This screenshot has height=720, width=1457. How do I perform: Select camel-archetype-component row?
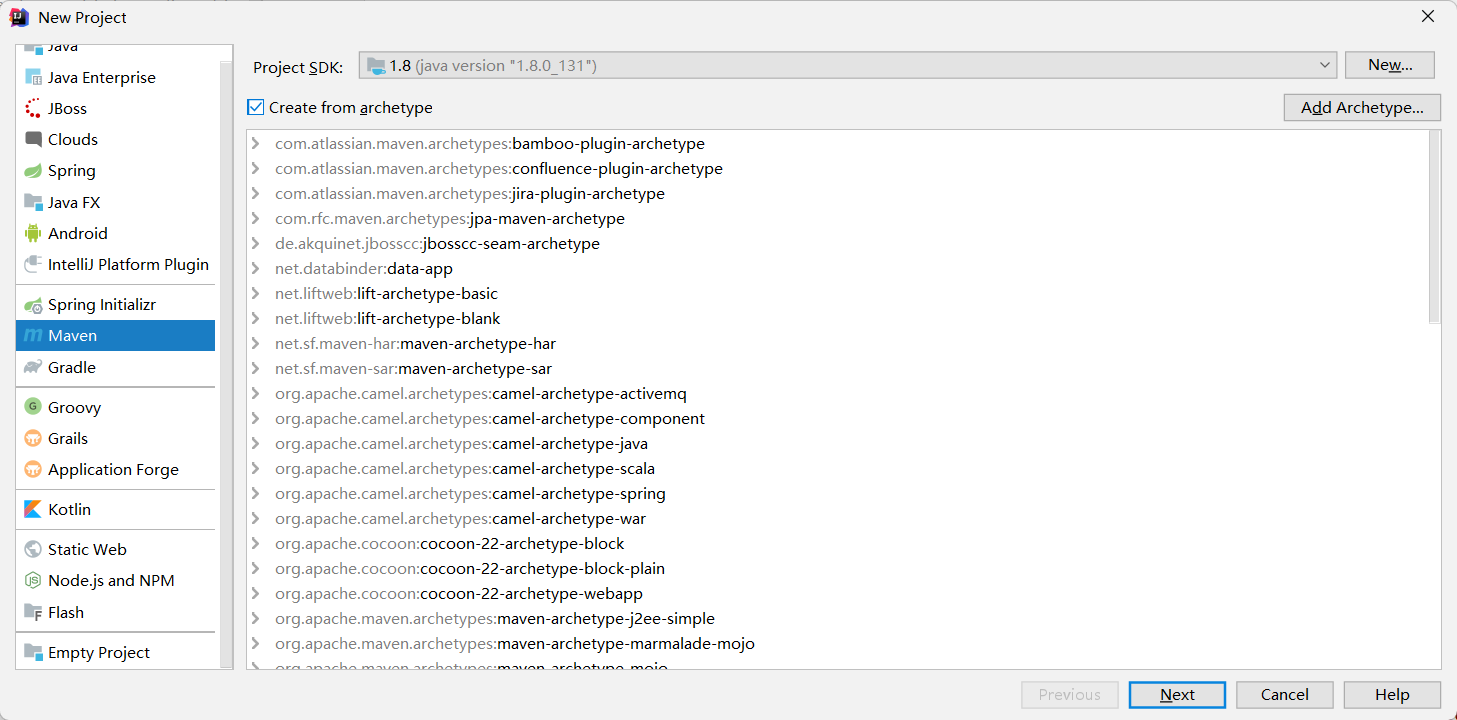[x=838, y=419]
